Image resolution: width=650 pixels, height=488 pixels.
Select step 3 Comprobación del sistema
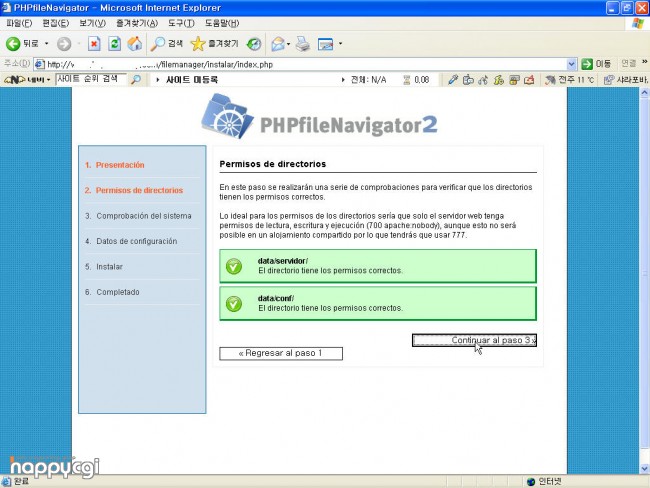pyautogui.click(x=144, y=216)
